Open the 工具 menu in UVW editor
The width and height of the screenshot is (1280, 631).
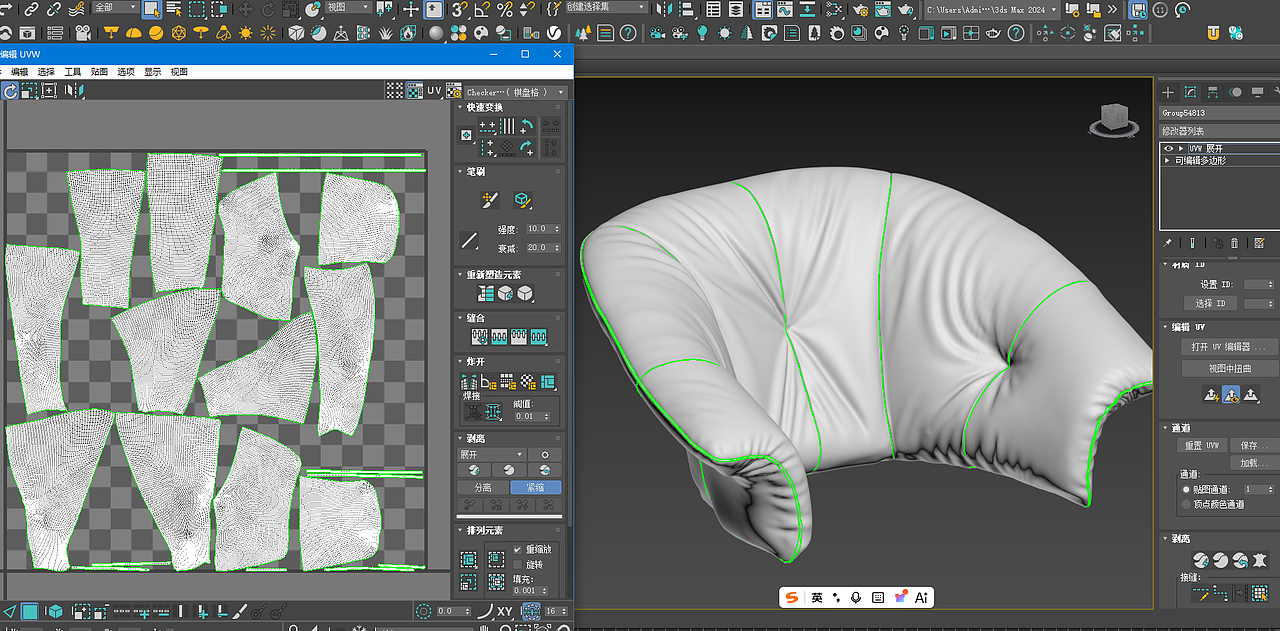pos(73,72)
